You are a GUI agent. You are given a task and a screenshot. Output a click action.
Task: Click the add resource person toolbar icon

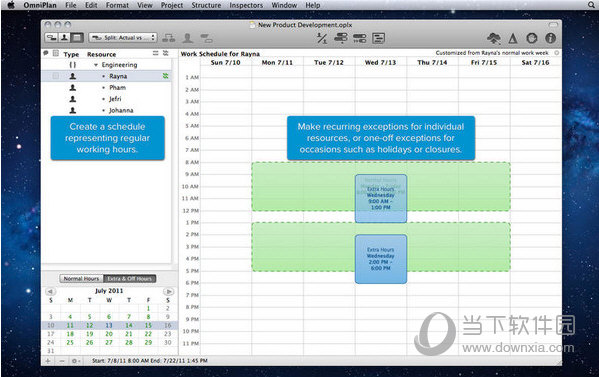[187, 38]
